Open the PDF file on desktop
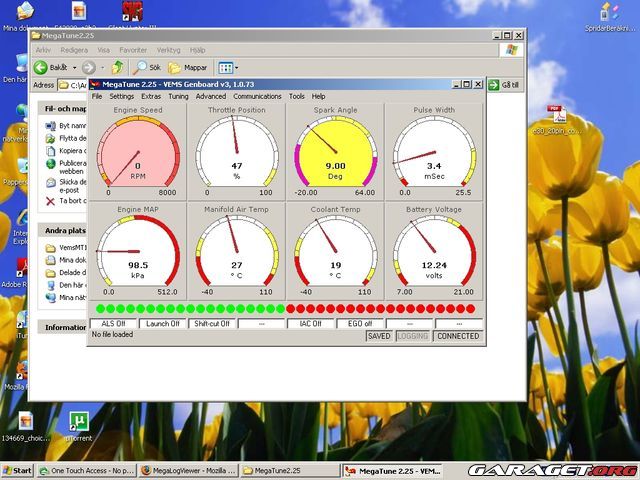Image resolution: width=640 pixels, height=480 pixels. click(x=557, y=117)
